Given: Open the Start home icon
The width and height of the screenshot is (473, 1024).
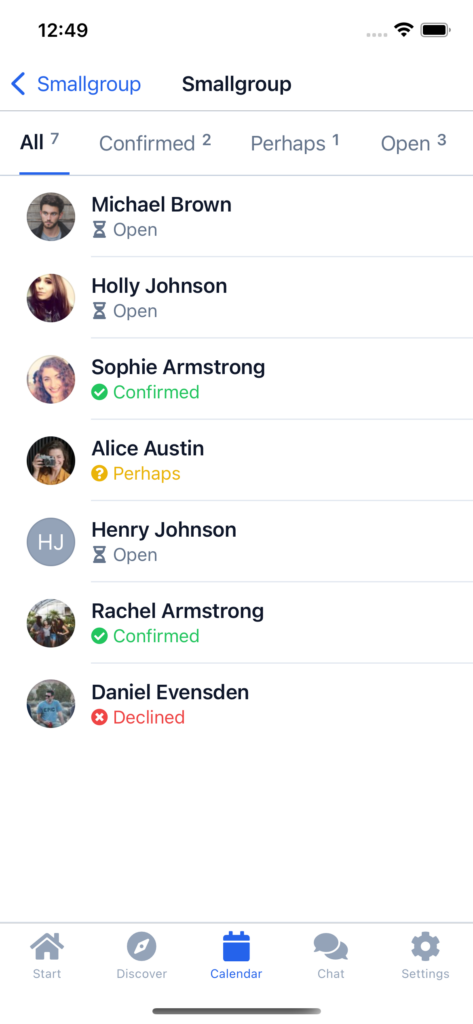Looking at the screenshot, I should tap(47, 946).
